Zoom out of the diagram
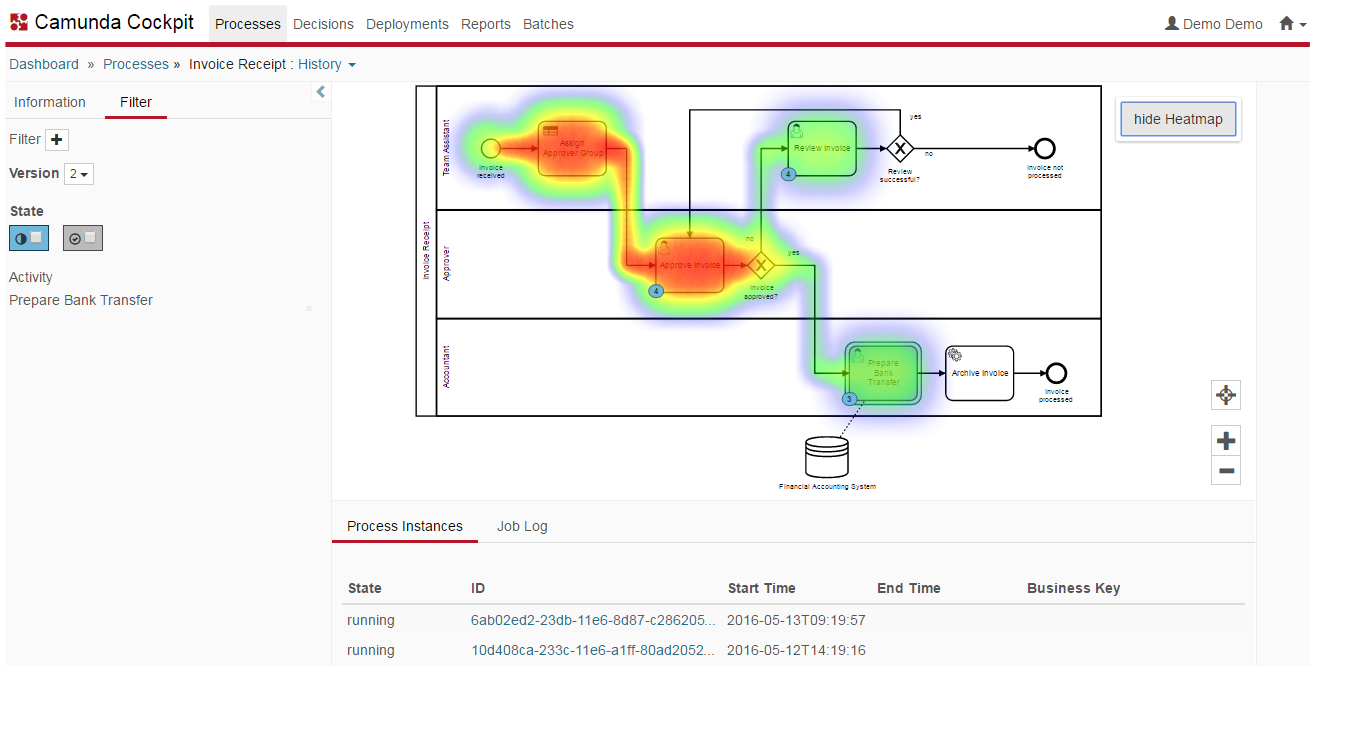The image size is (1346, 732). pos(1226,471)
